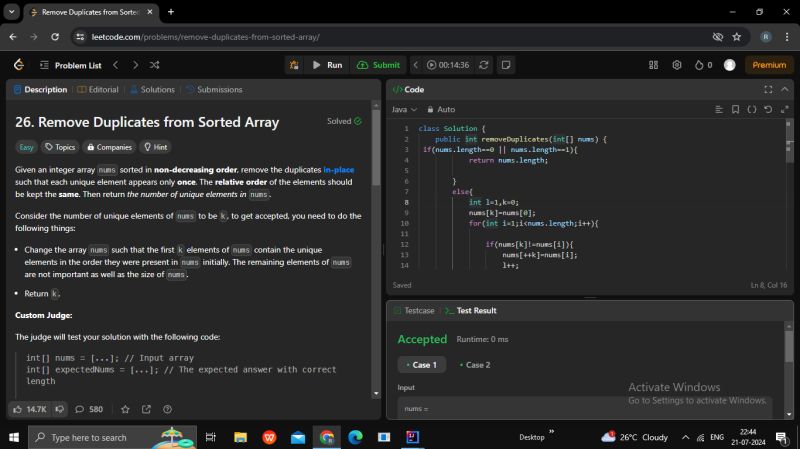This screenshot has width=800, height=449.
Task: Click the taskbar search box
Action: (112, 437)
